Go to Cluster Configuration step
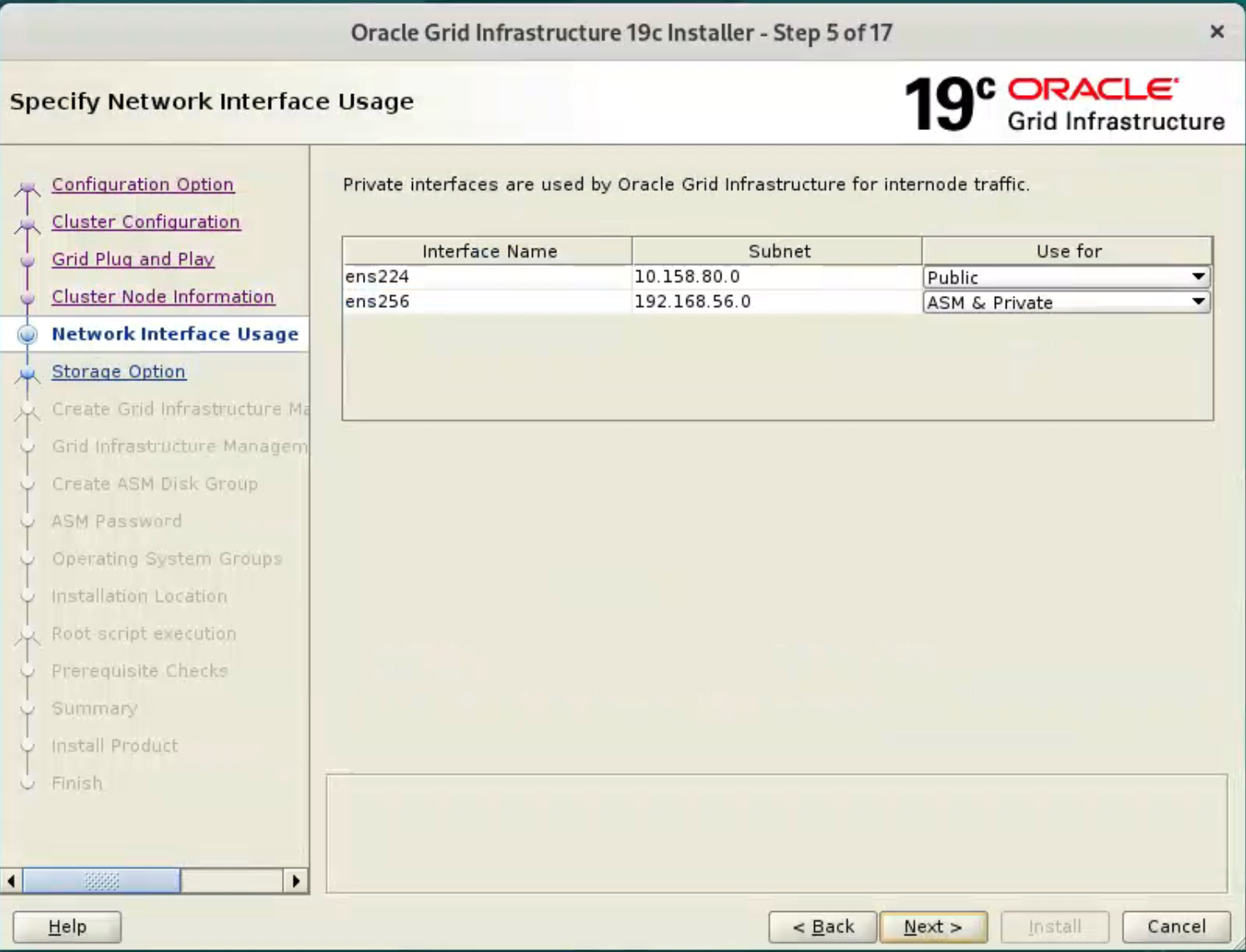 point(146,222)
